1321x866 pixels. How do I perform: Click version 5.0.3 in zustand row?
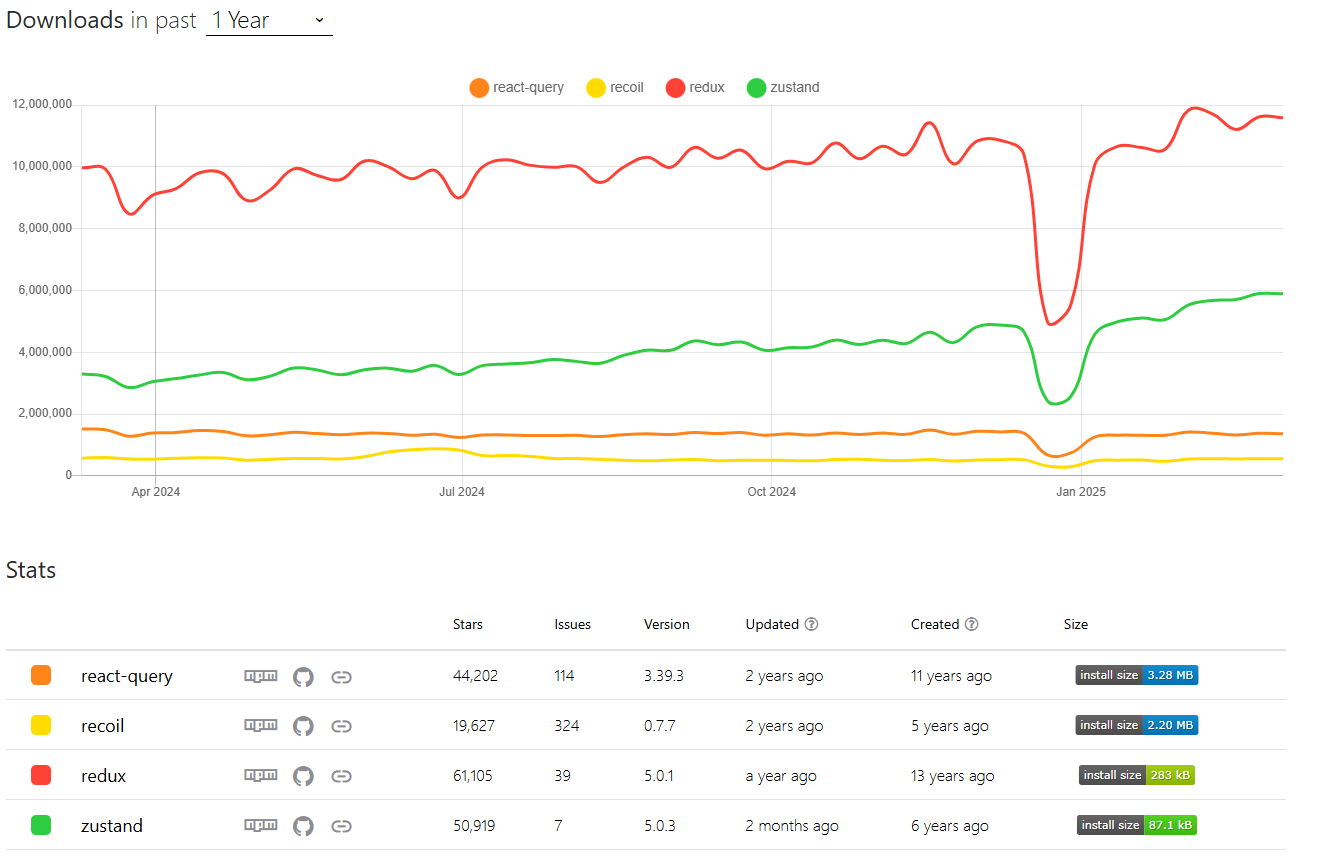point(661,826)
